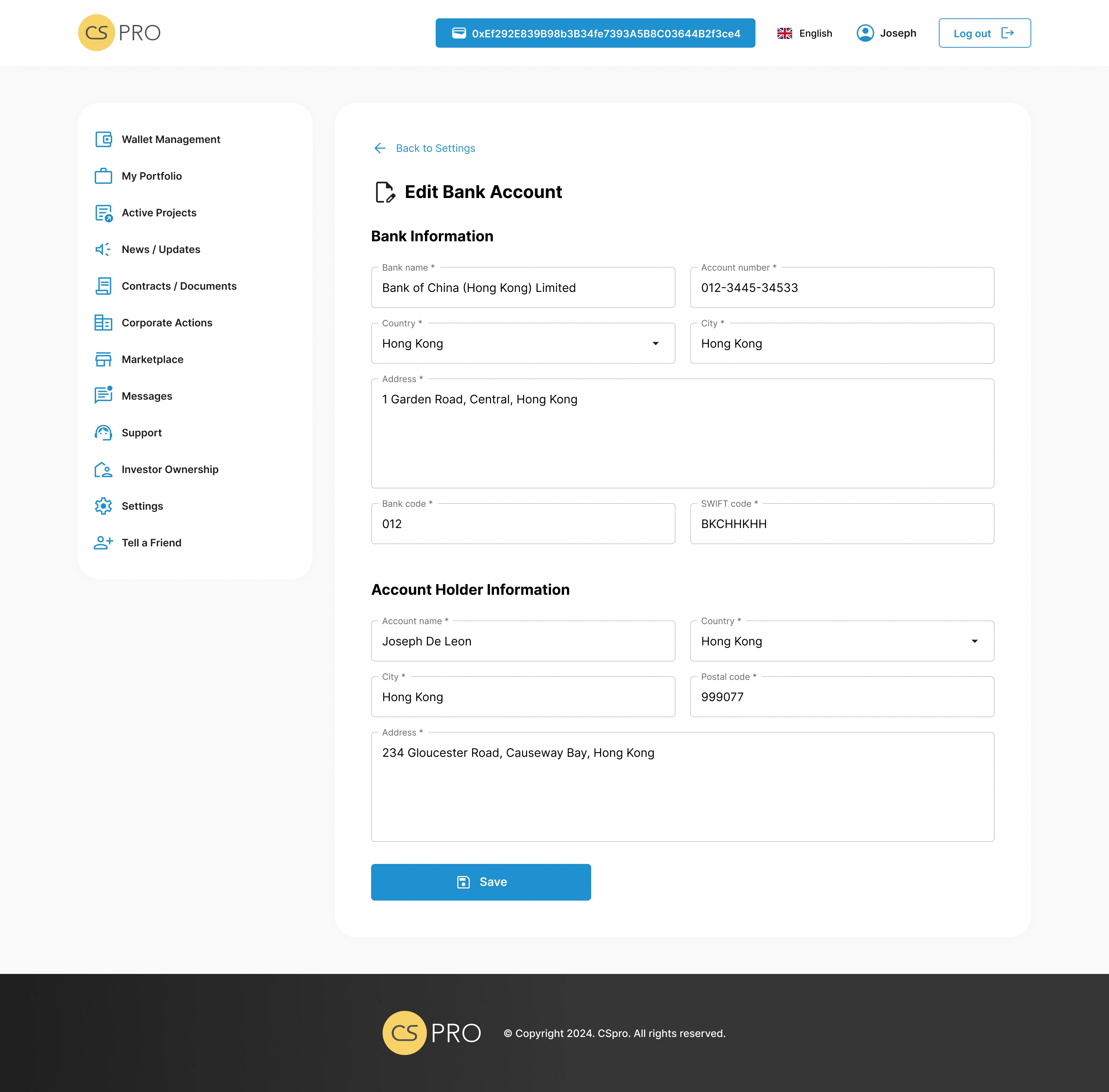Click the My Portfolio briefcase icon
This screenshot has height=1092, width=1109.
click(x=103, y=176)
